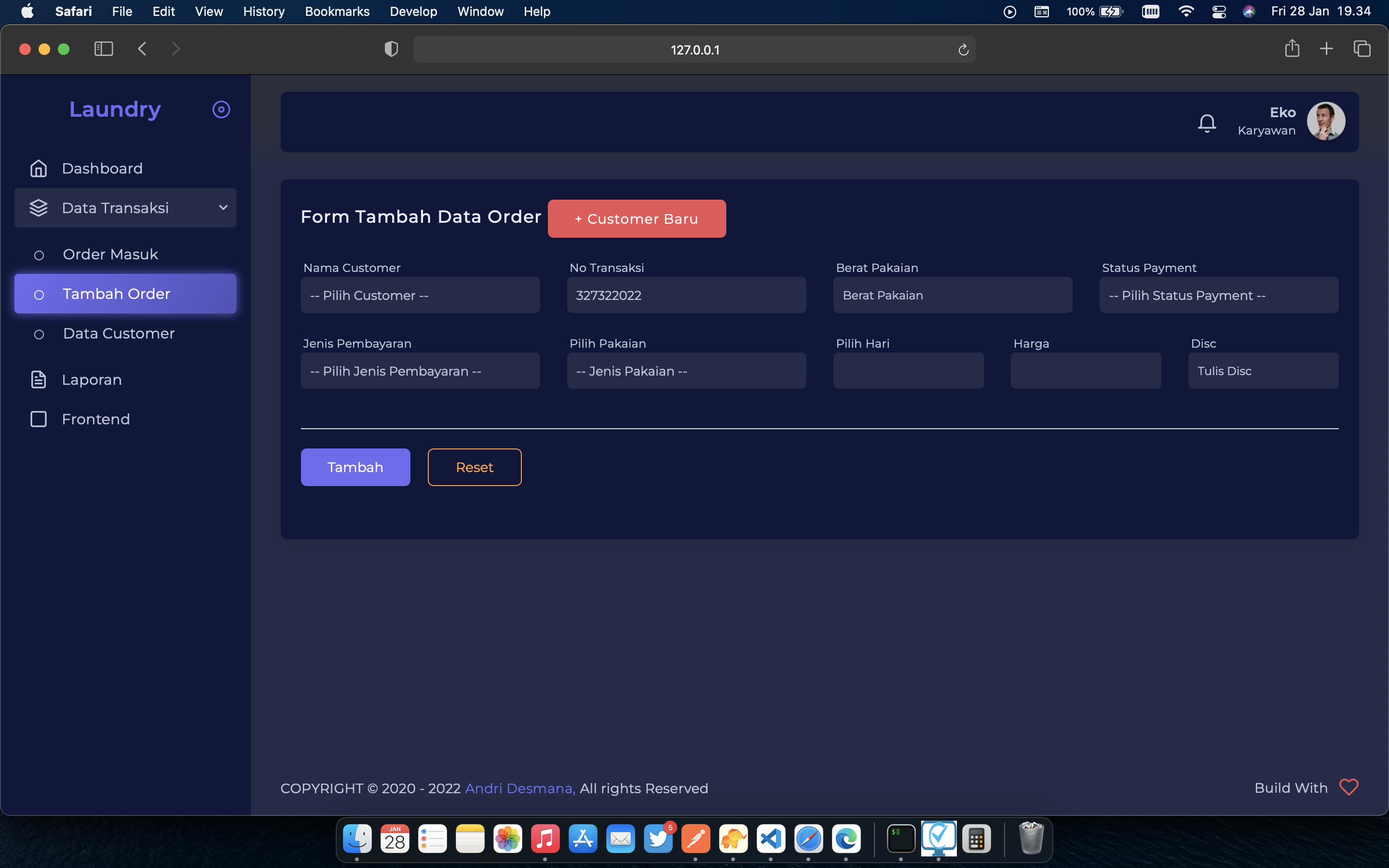This screenshot has height=868, width=1389.
Task: Click the heart icon in footer
Action: click(1348, 787)
